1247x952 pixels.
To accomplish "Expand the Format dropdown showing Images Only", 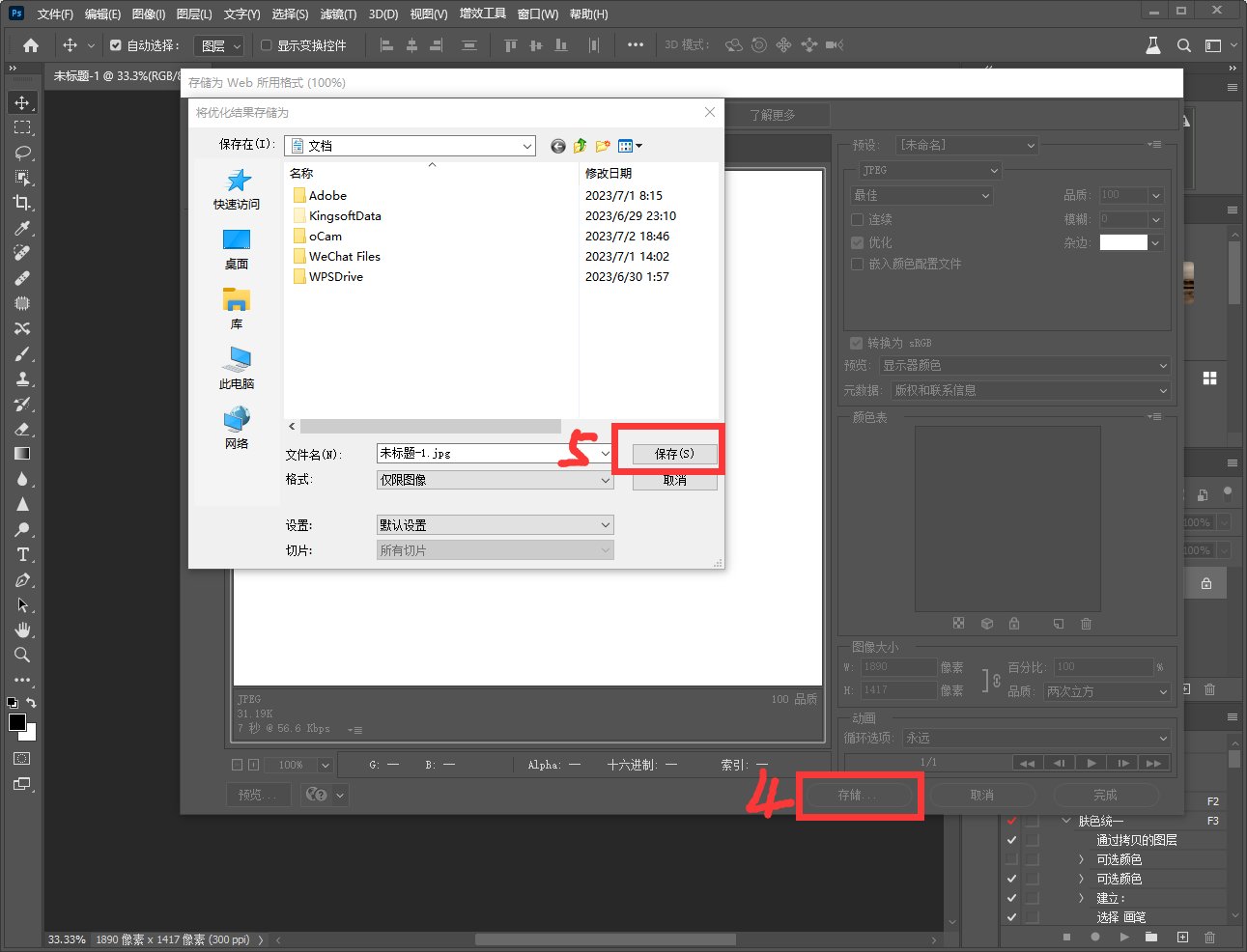I will (x=495, y=480).
